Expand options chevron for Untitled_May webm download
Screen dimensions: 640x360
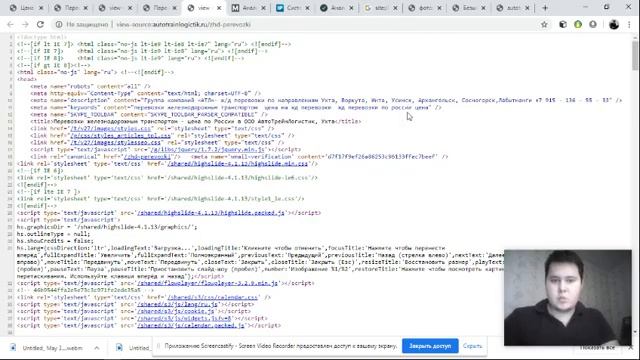pyautogui.click(x=97, y=348)
